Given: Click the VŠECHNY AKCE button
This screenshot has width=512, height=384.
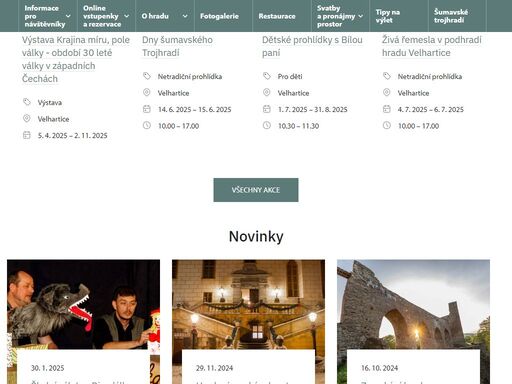Looking at the screenshot, I should tap(256, 190).
